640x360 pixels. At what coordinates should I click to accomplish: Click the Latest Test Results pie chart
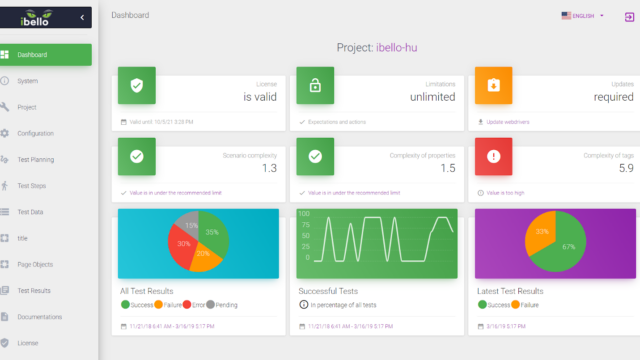tap(555, 242)
